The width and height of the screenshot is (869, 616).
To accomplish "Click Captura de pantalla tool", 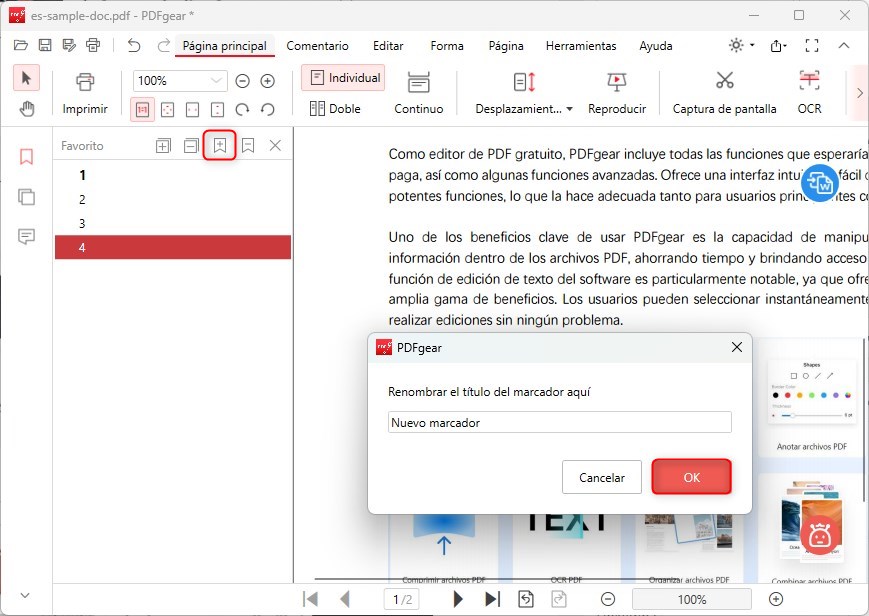I will (x=724, y=93).
